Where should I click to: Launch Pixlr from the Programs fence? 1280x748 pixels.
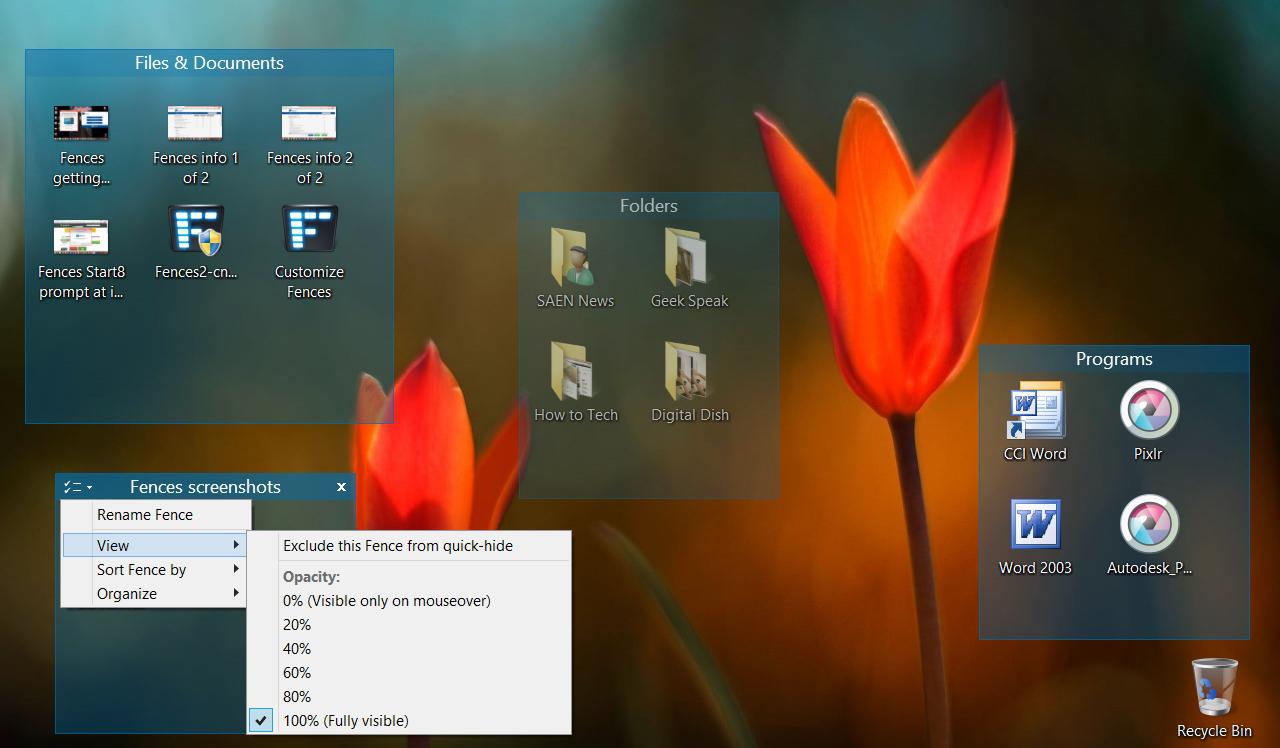(x=1148, y=410)
